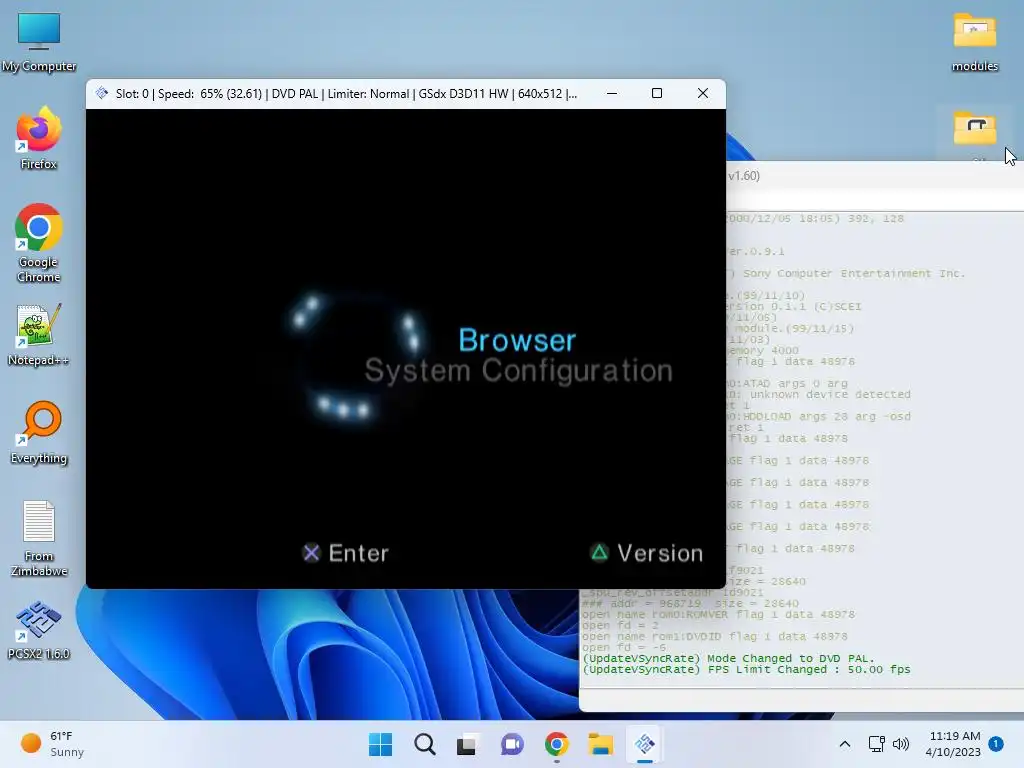Open the Everything search desktop shortcut

coord(39,432)
